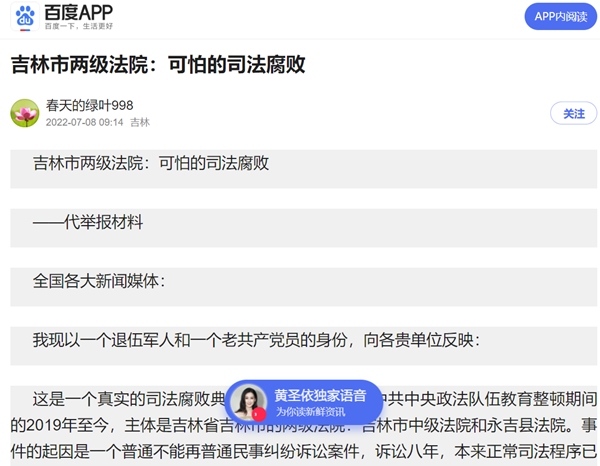The width and height of the screenshot is (600, 466).
Task: Click the first gray paragraph repeating the title
Action: pyautogui.click(x=150, y=163)
